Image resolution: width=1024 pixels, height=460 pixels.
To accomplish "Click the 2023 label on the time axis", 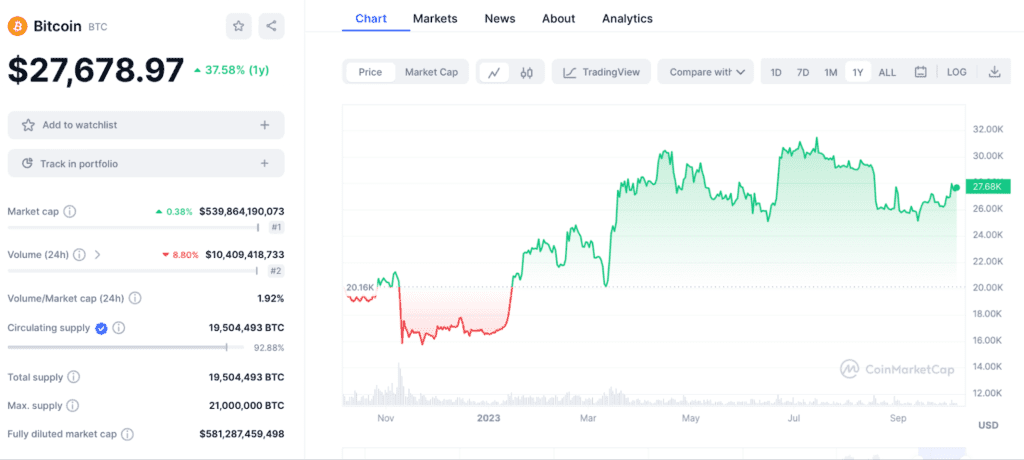I will pyautogui.click(x=490, y=418).
